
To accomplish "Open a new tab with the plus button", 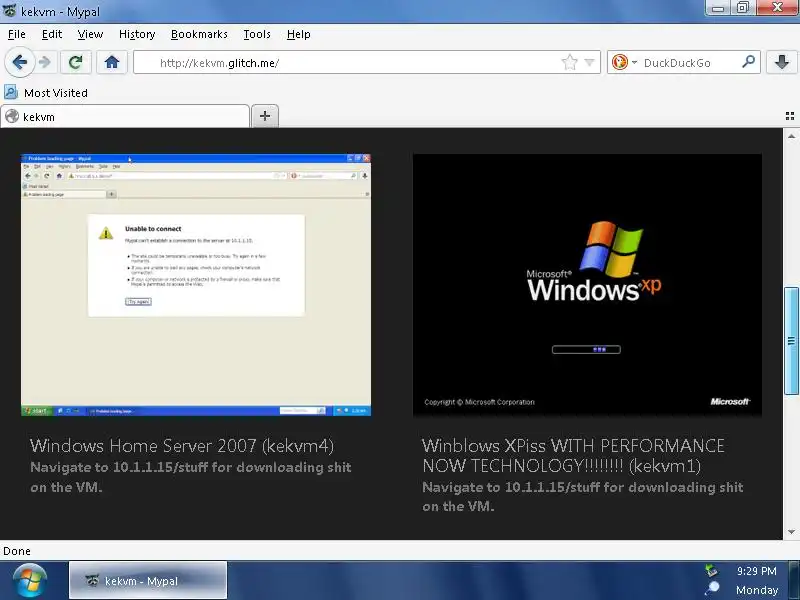I will [265, 116].
